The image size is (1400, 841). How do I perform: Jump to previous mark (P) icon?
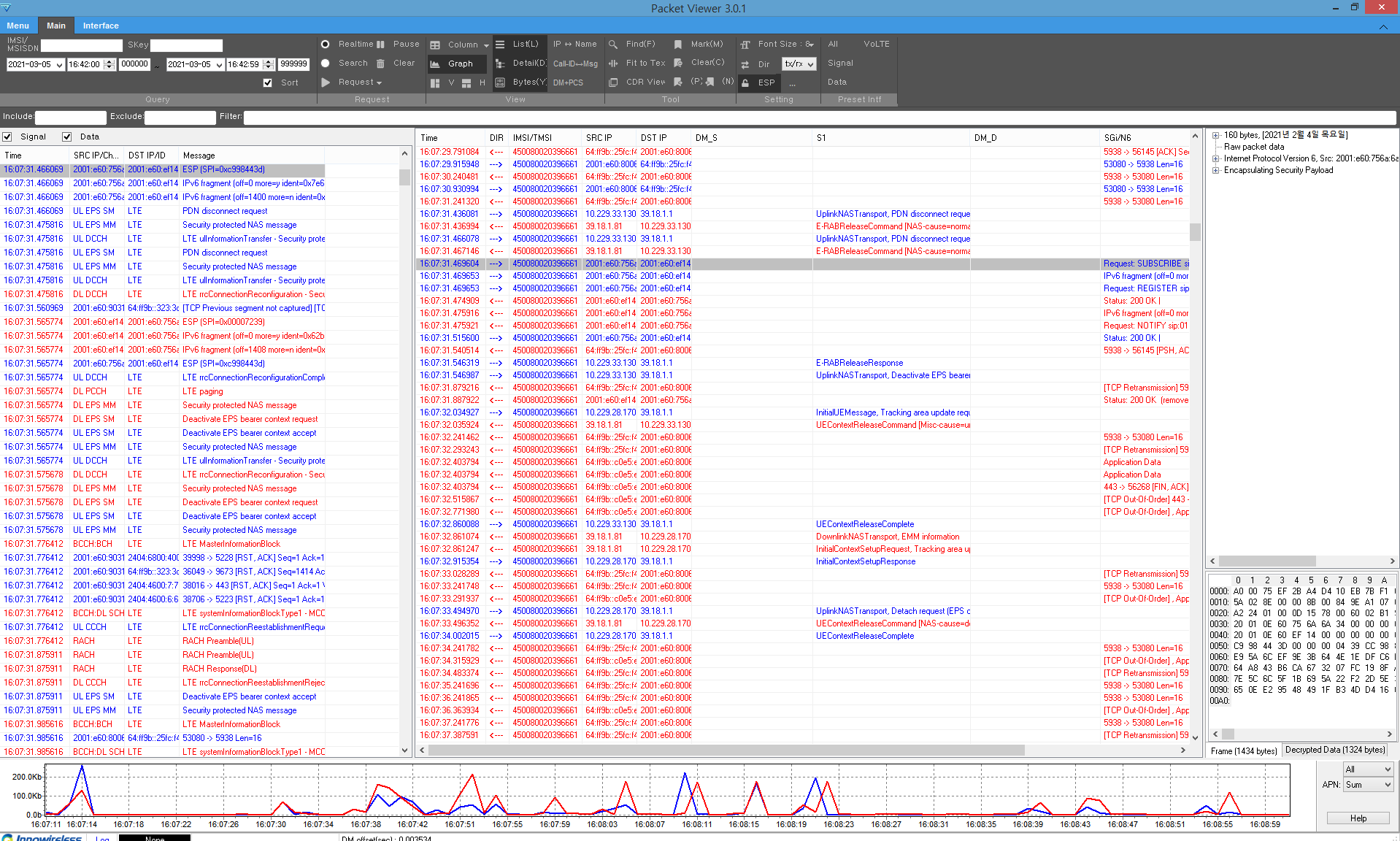(678, 82)
